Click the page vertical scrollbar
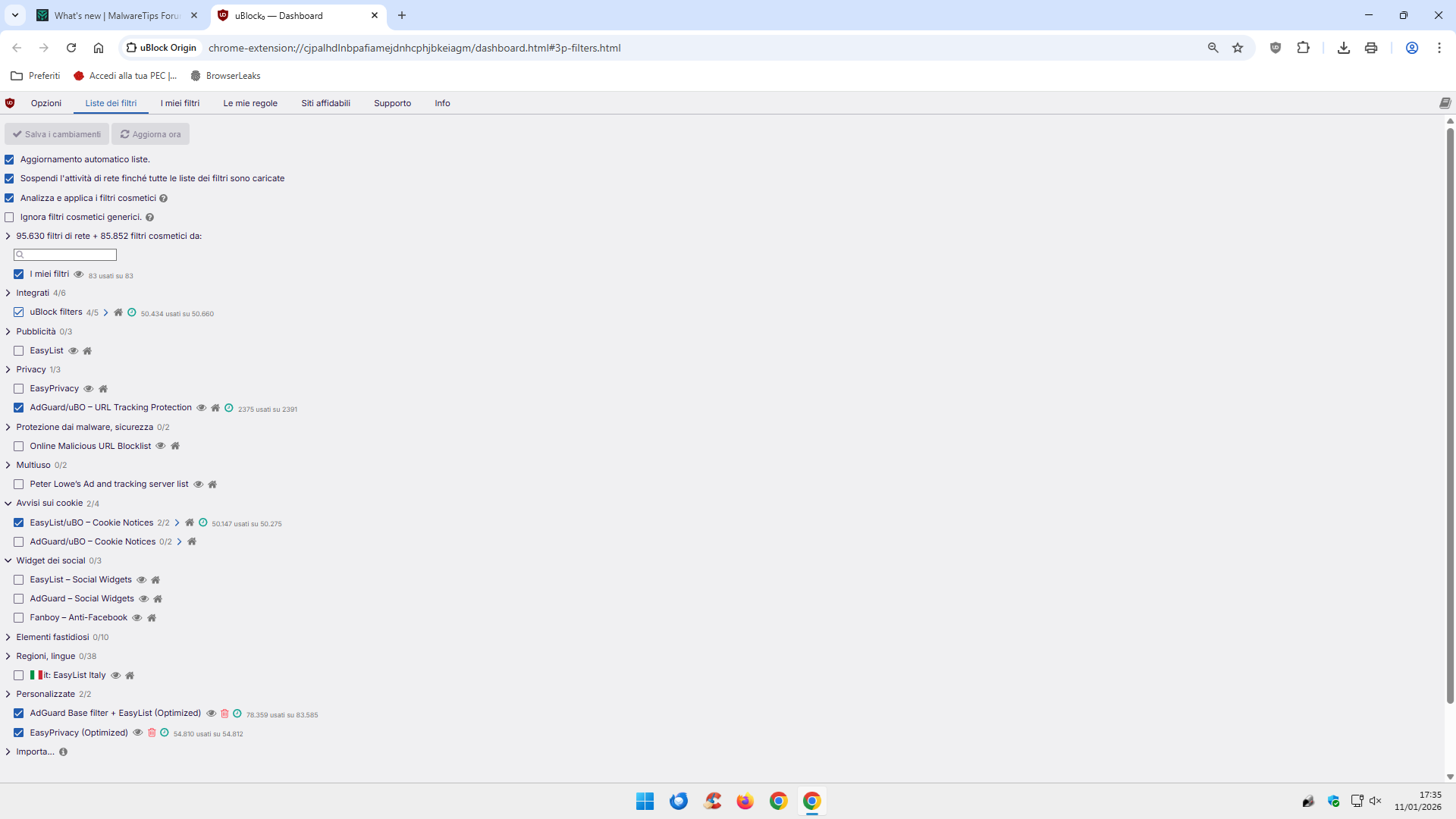 click(x=1450, y=416)
